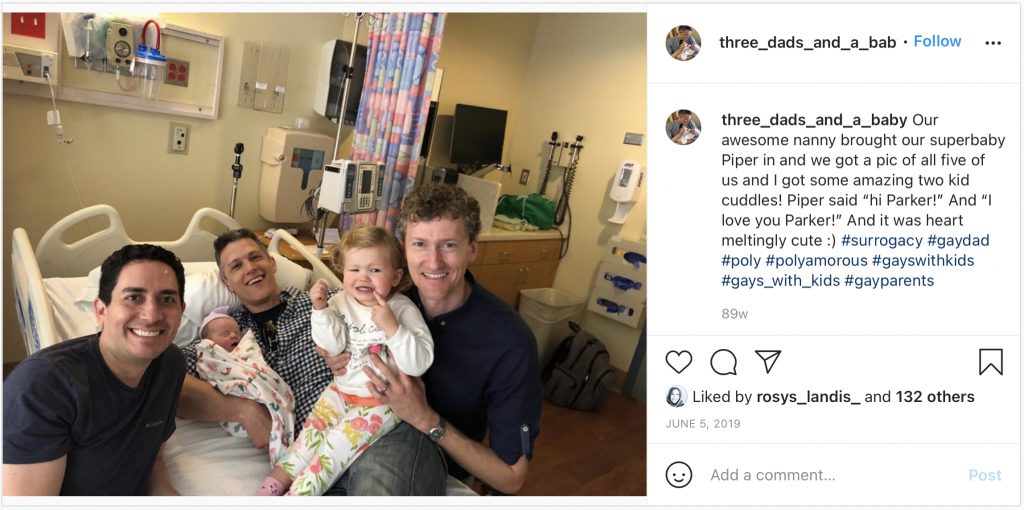Share post using paper plane icon
This screenshot has height=510, width=1024.
768,361
